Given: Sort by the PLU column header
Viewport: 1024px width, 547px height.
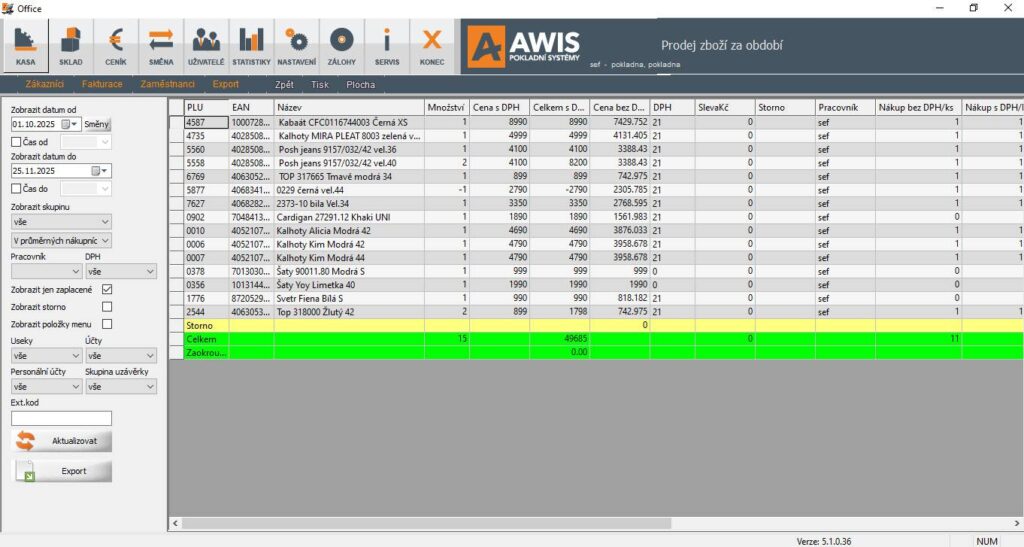Looking at the screenshot, I should (x=206, y=108).
